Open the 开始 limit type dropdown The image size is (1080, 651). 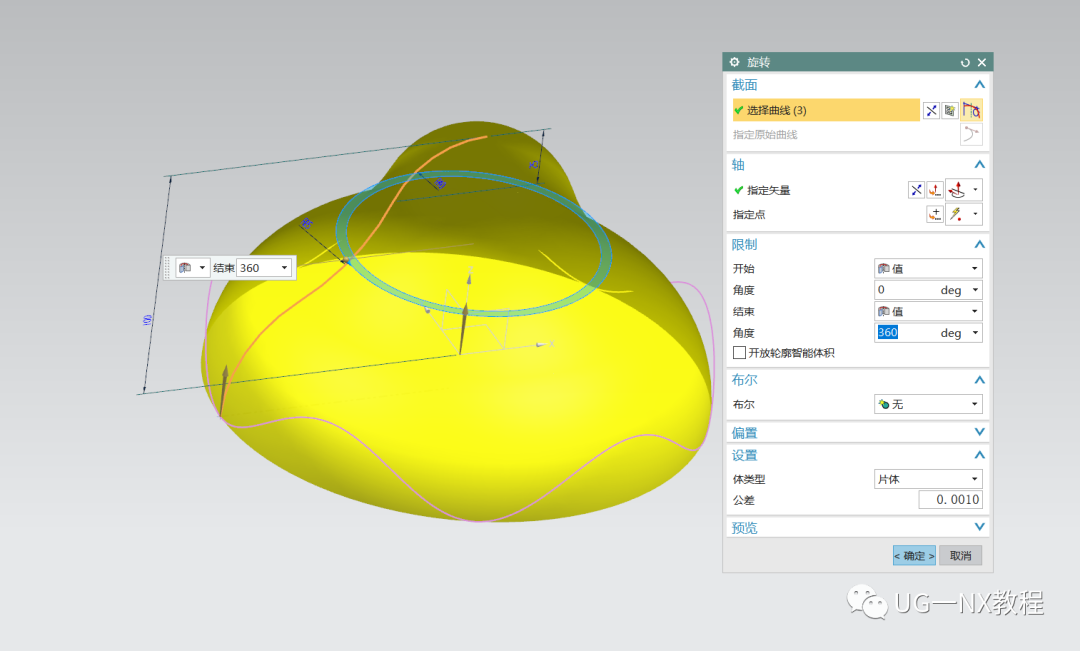point(928,269)
